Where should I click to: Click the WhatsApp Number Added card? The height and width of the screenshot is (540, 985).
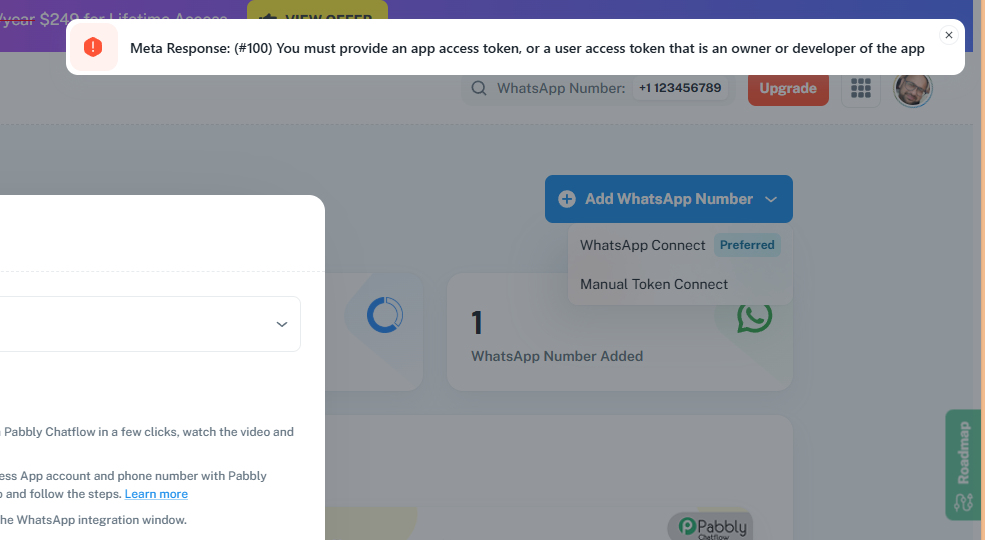(619, 332)
